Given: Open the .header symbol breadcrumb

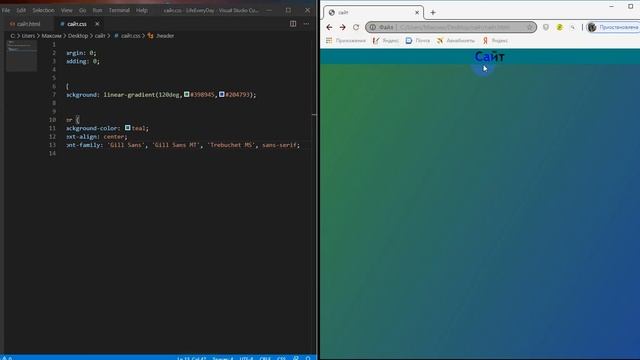Looking at the screenshot, I should point(161,36).
